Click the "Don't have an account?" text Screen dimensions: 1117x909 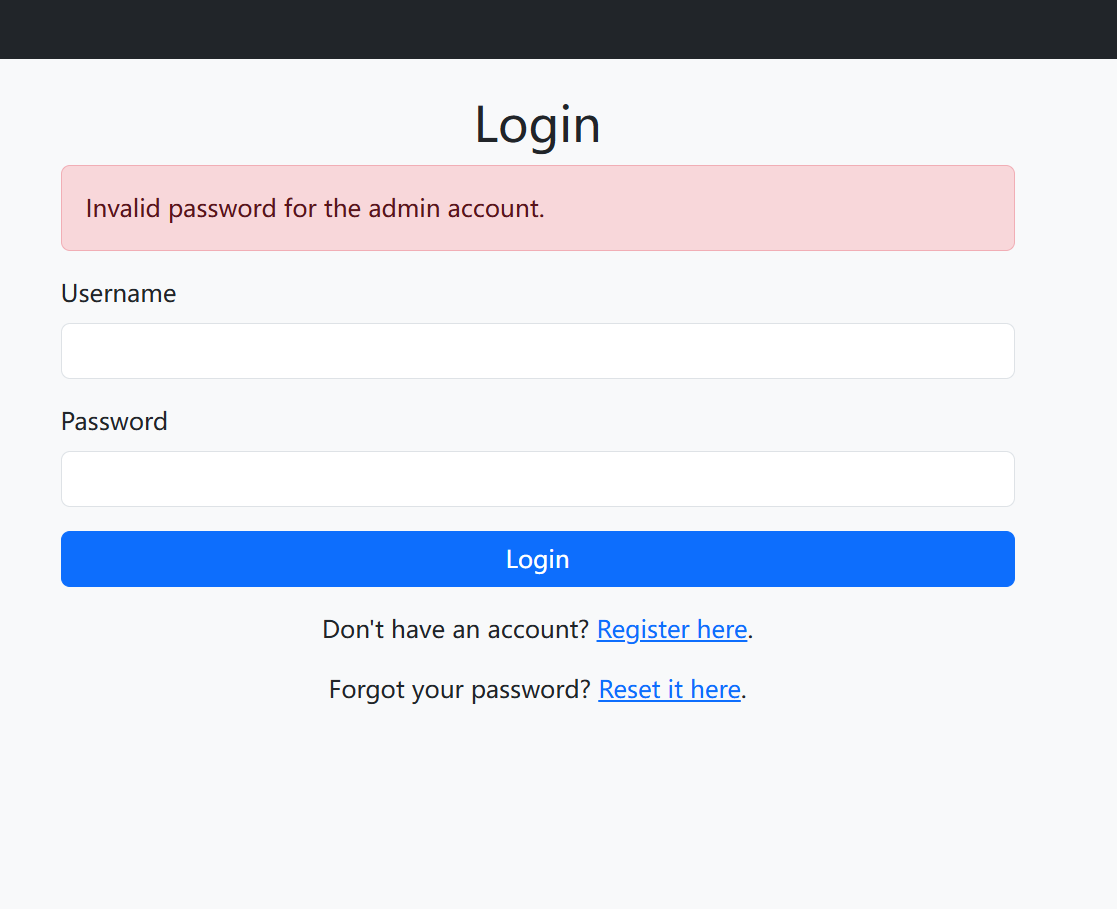[456, 630]
